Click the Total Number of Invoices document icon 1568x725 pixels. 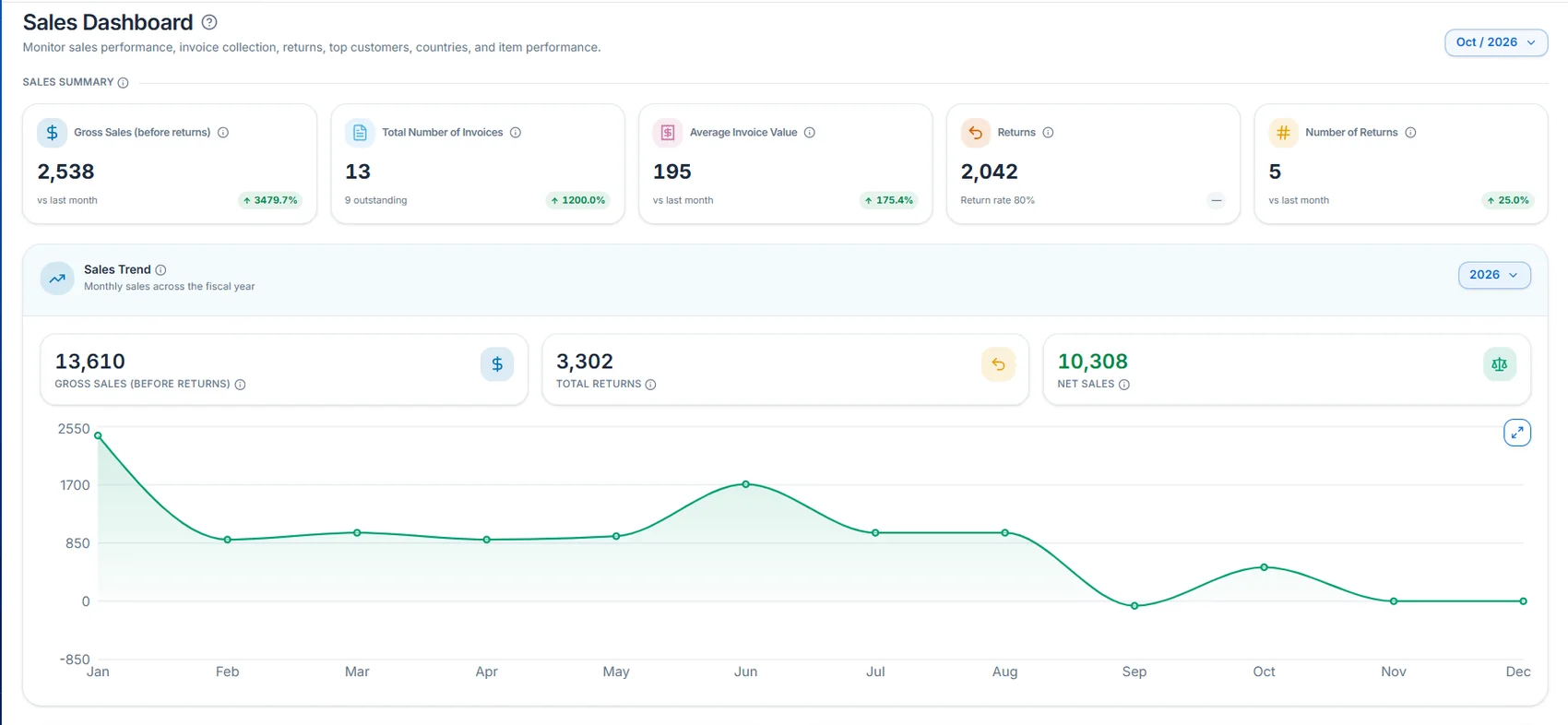coord(360,133)
